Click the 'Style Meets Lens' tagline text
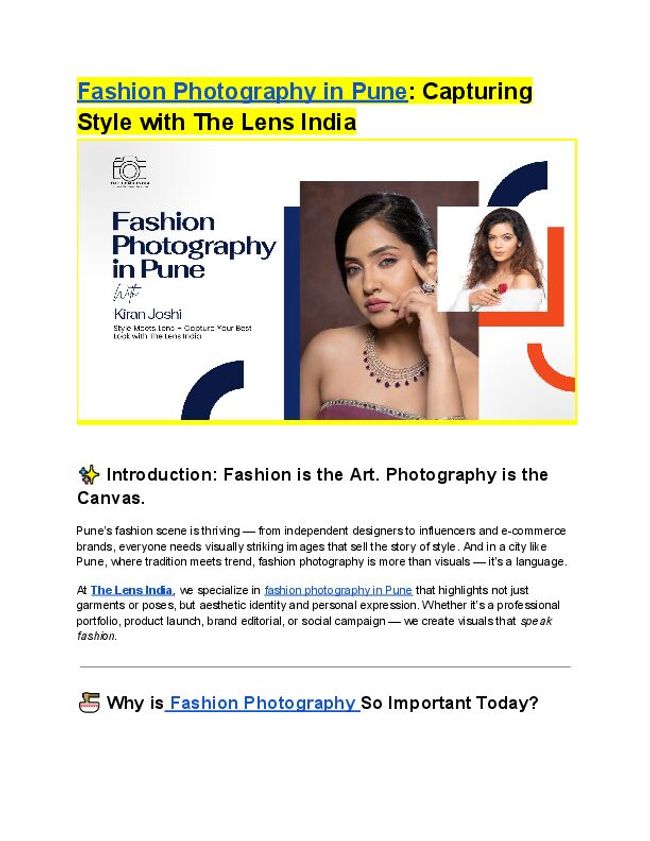650x841 pixels. tap(182, 331)
